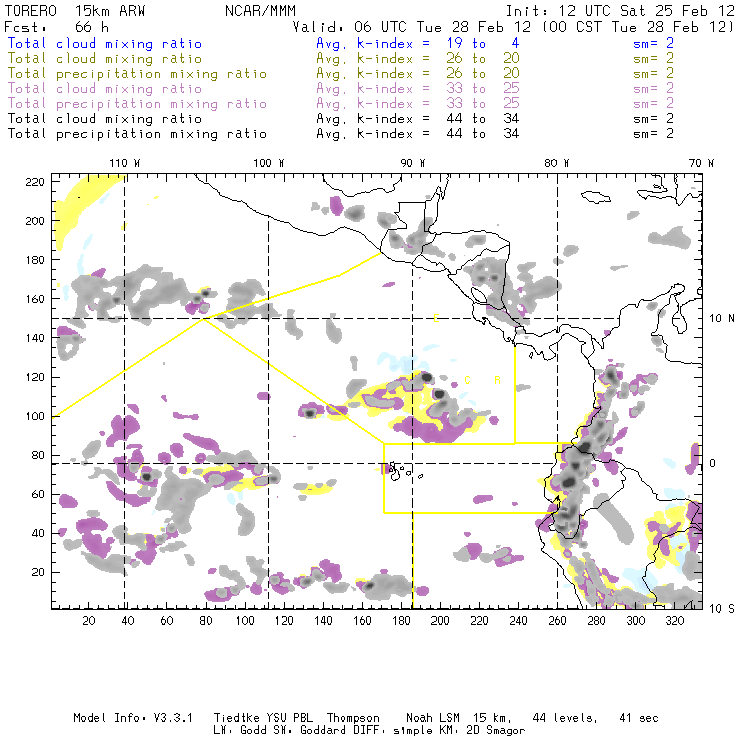This screenshot has height=740, width=740.
Task: Click the 'YSU PBL' footer text
Action: click(289, 718)
